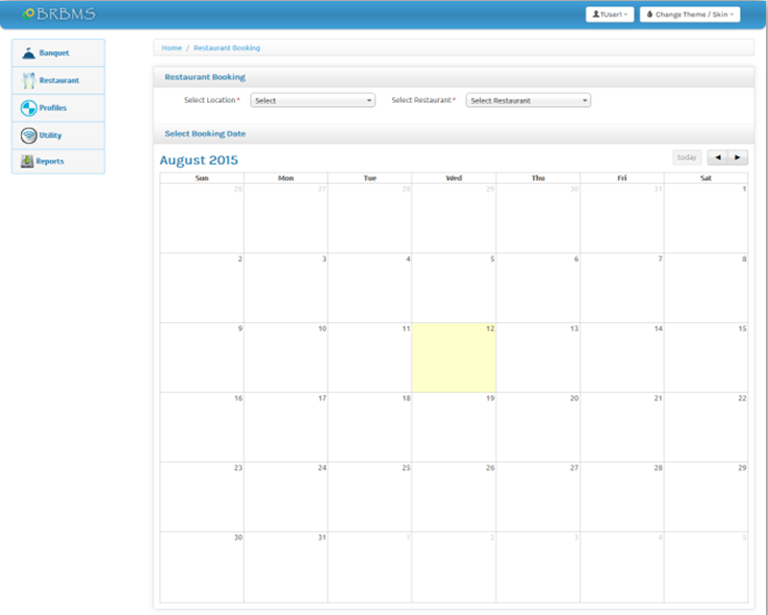Open the Banquet menu item

tap(54, 53)
